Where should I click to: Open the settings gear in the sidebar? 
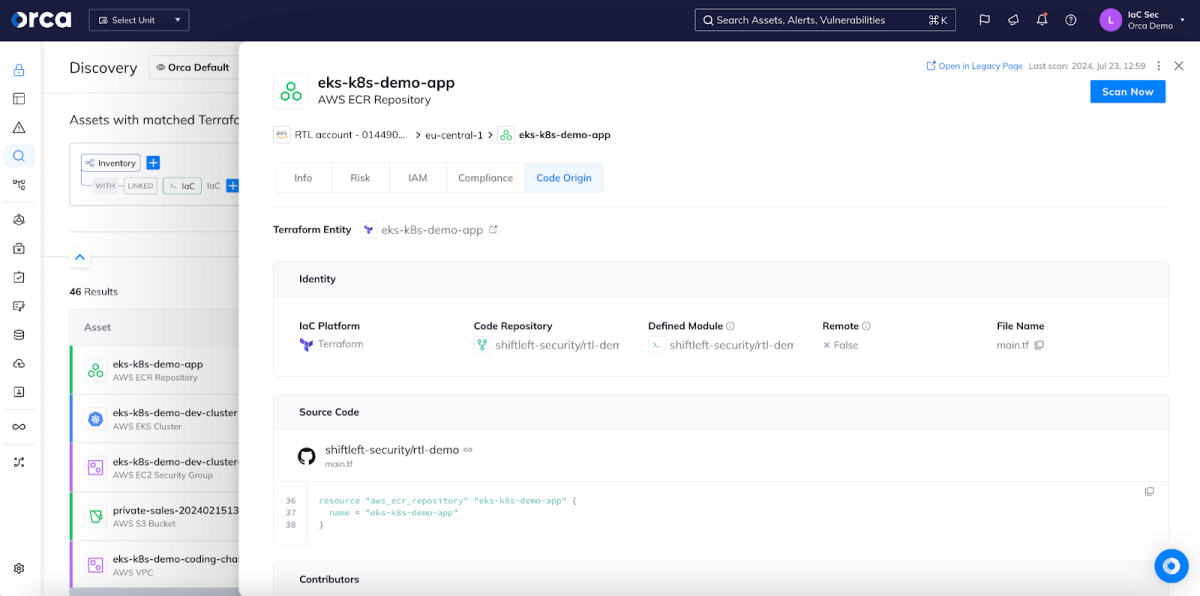pyautogui.click(x=19, y=568)
